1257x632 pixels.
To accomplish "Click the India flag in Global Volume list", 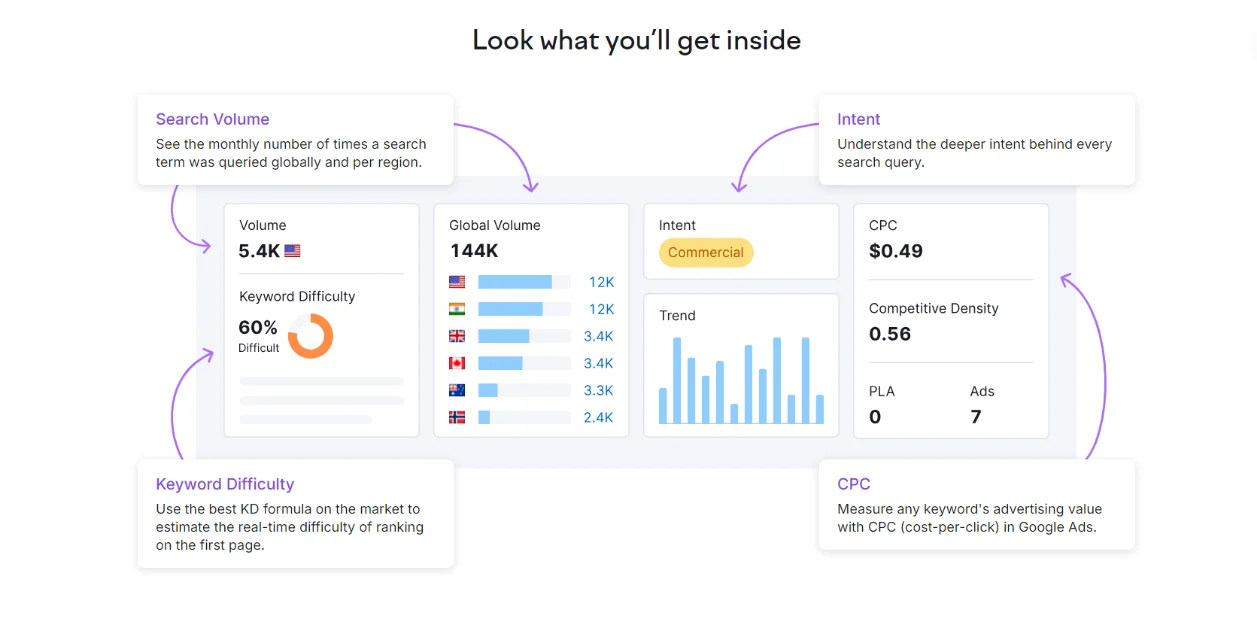I will click(457, 309).
